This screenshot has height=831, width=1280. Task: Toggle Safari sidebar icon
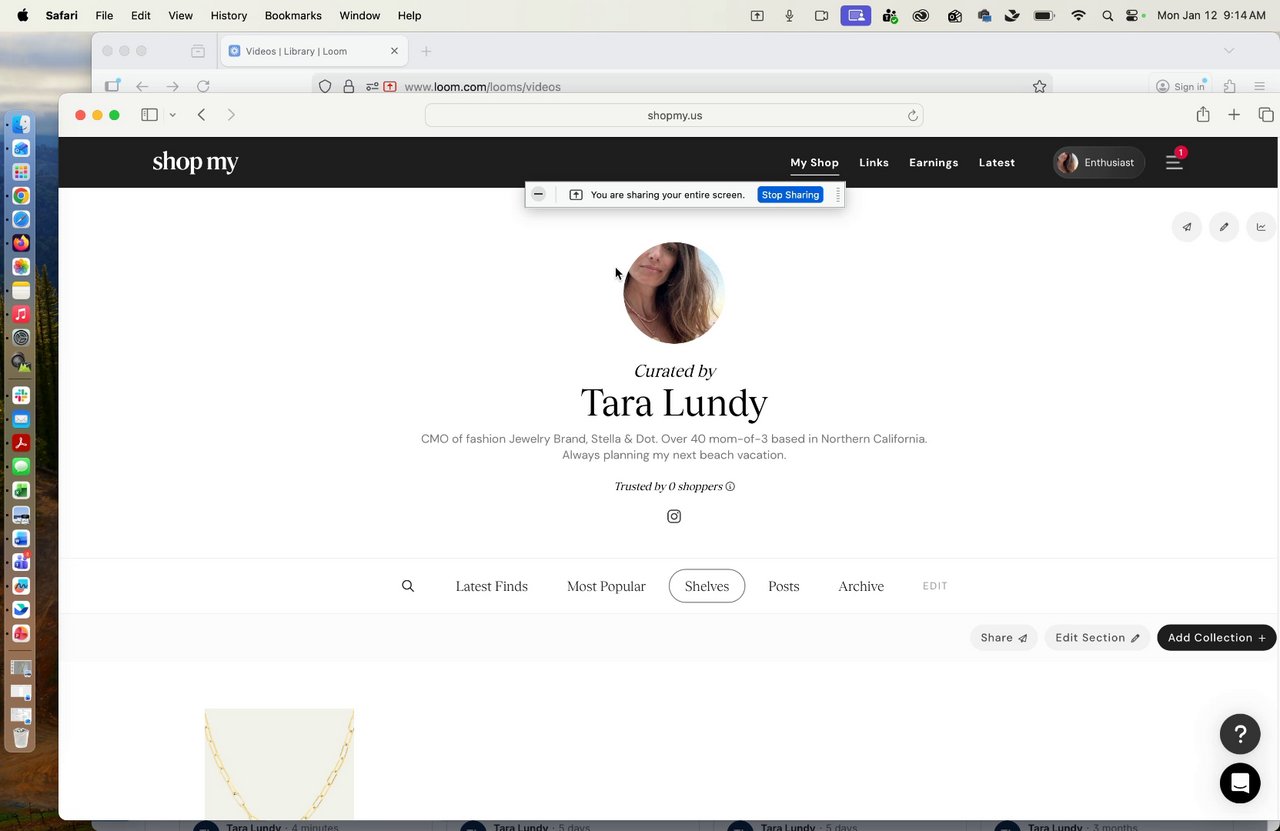149,115
